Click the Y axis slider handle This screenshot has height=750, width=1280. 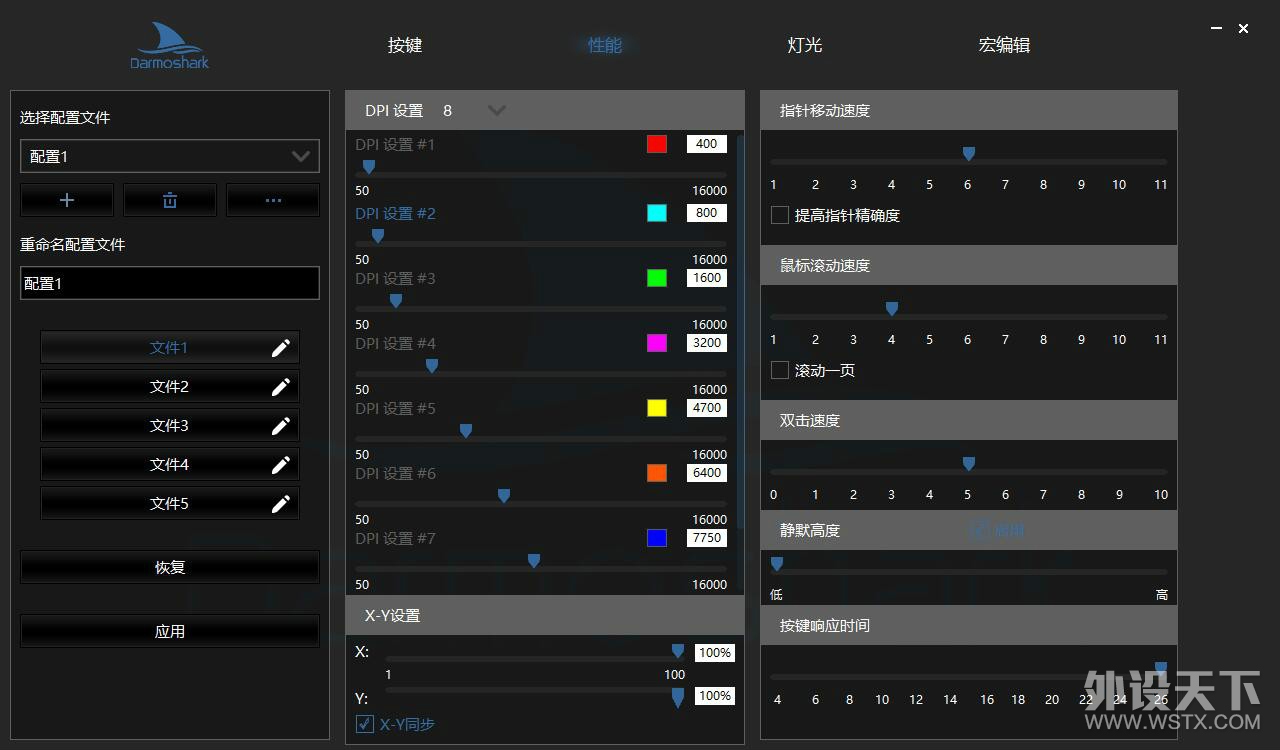click(678, 698)
